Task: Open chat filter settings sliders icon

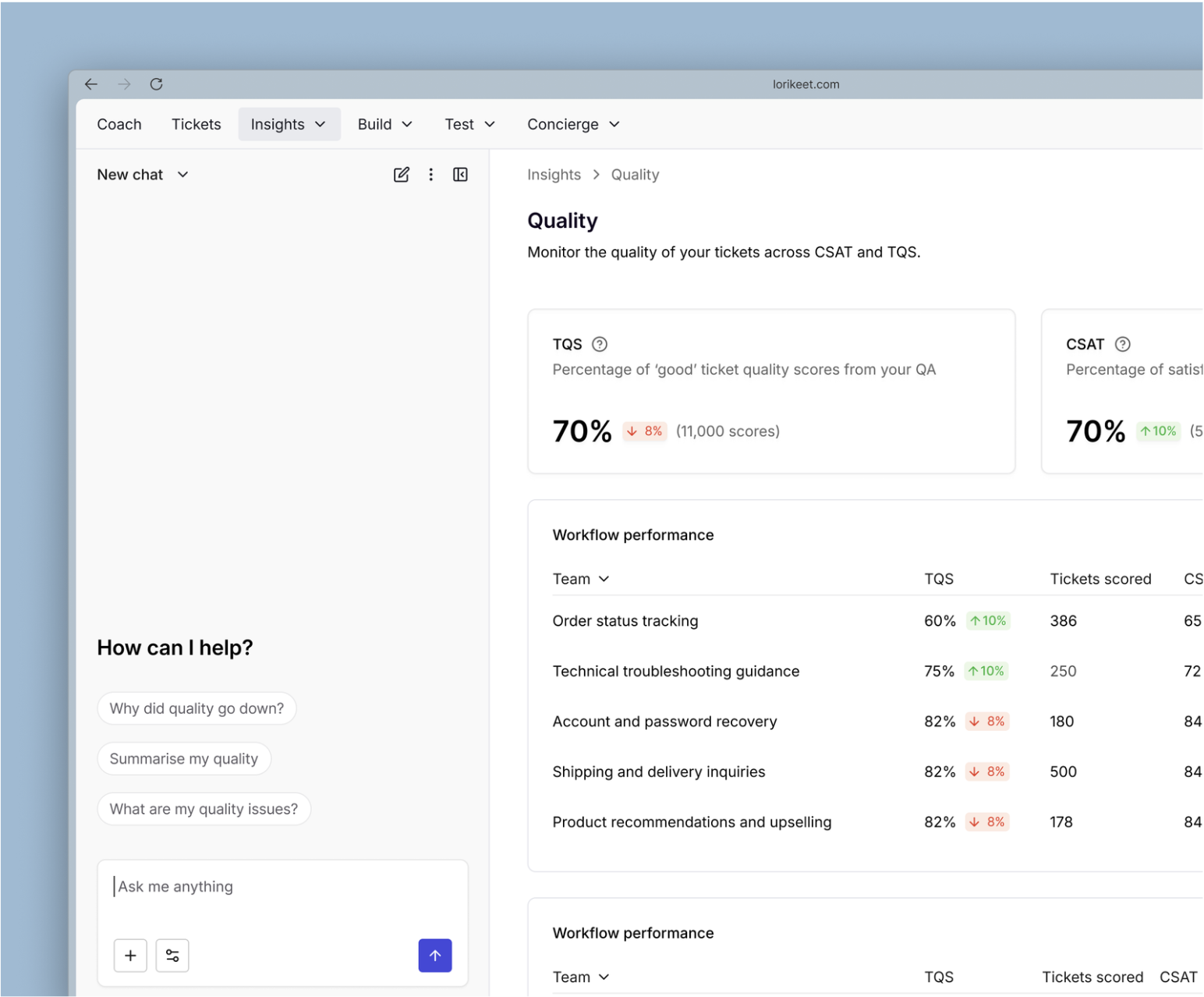Action: click(172, 956)
